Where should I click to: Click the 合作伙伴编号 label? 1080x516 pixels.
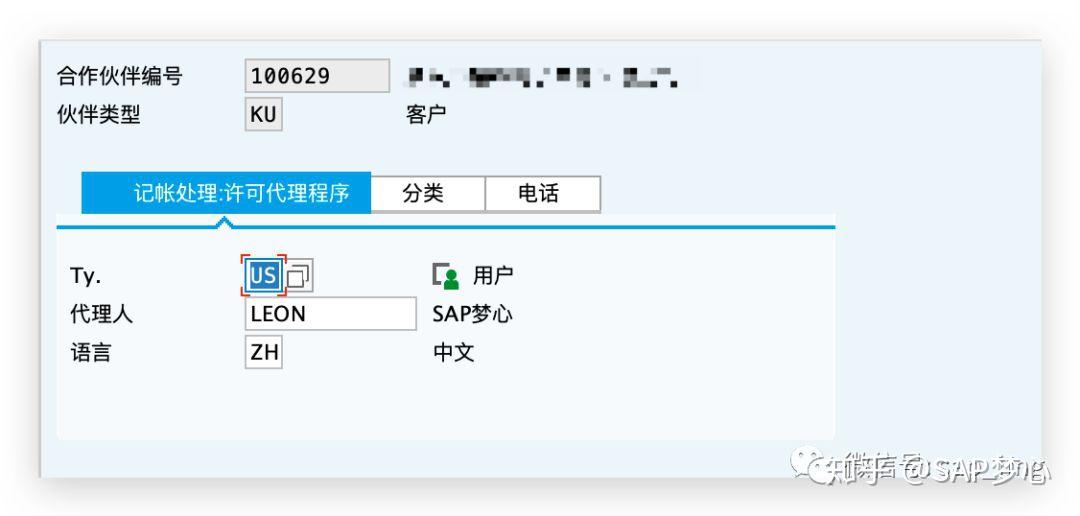click(x=120, y=76)
